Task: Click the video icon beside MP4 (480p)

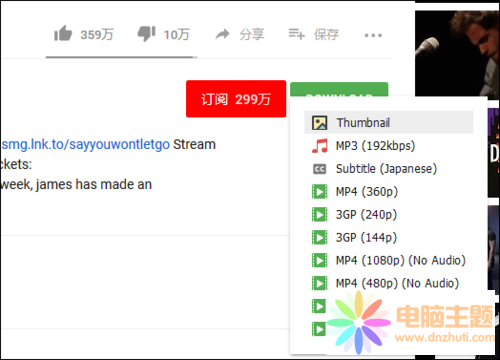Action: coord(319,283)
